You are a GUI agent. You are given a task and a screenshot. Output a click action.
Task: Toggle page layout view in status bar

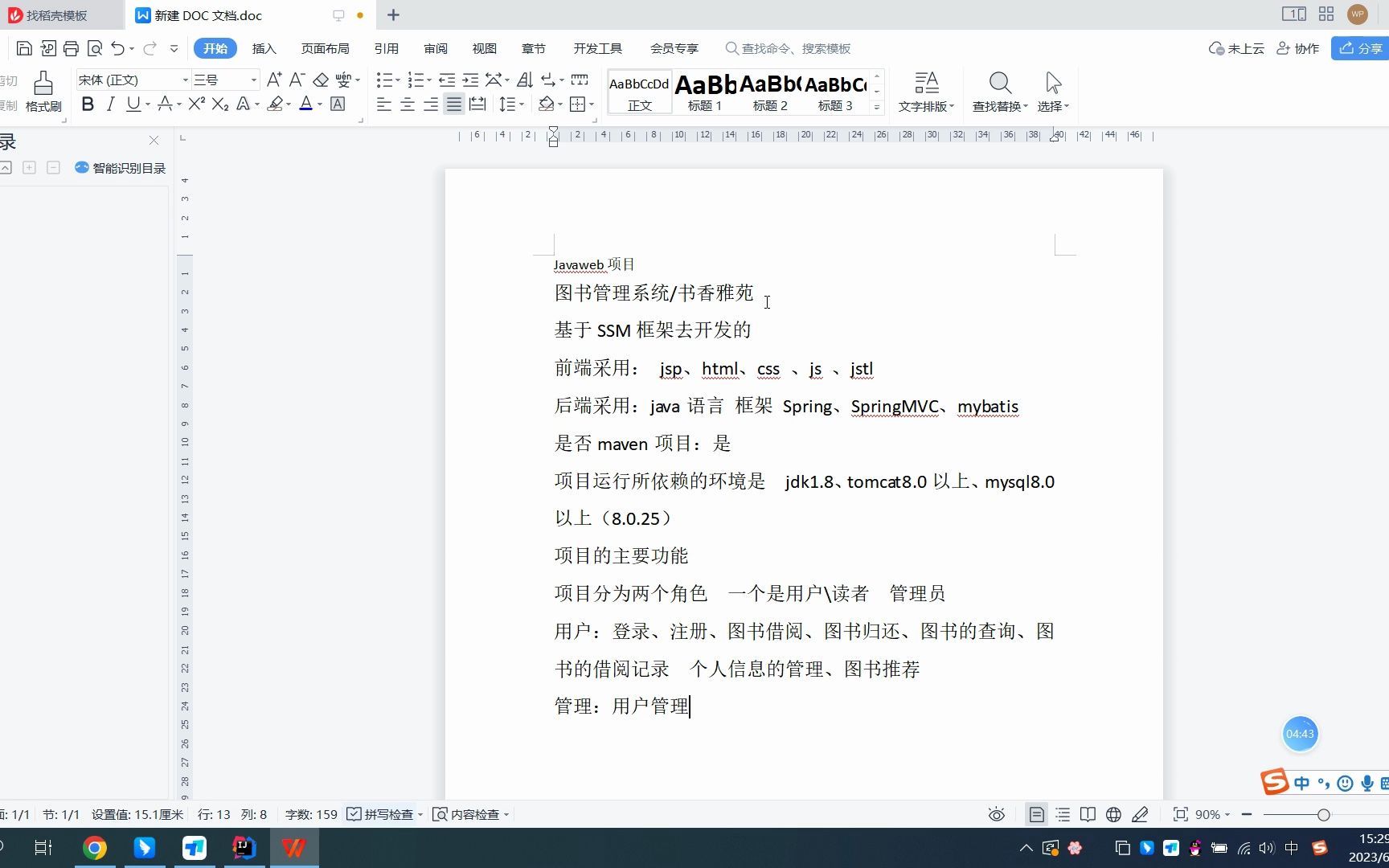[x=1037, y=814]
